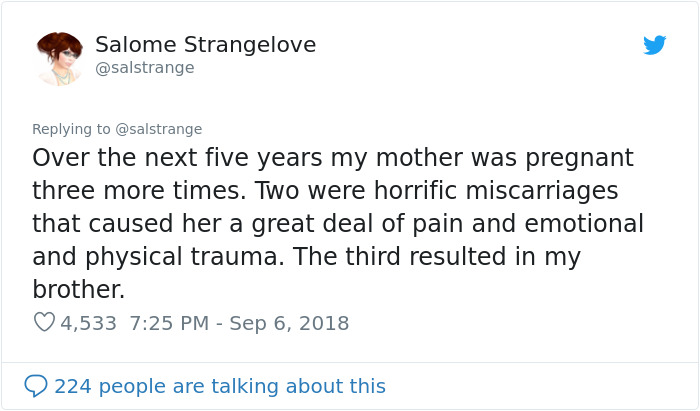
Task: Click the 'Replying to' label text
Action: 71,129
